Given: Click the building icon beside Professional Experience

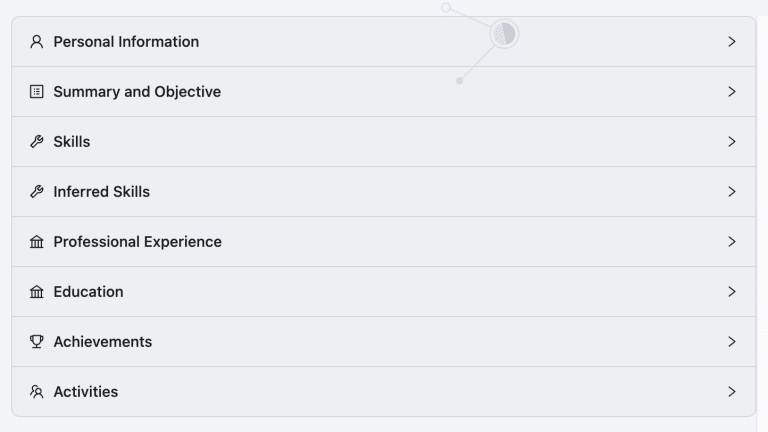Looking at the screenshot, I should pos(37,241).
